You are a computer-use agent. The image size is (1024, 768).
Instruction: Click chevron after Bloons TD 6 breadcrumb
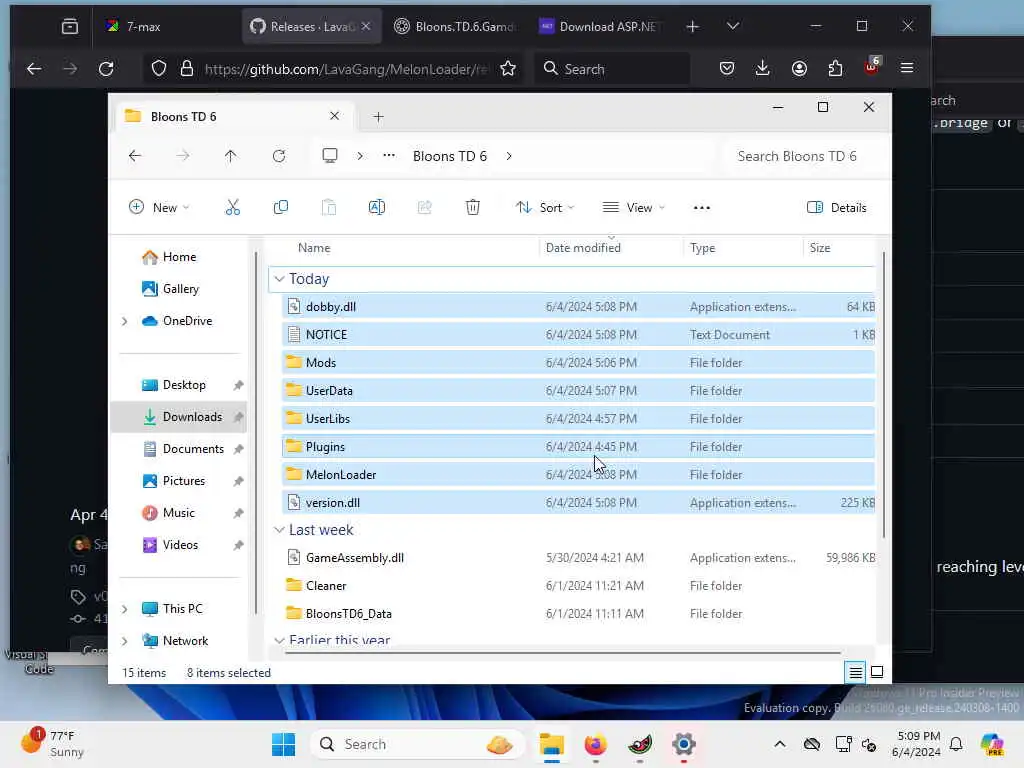pyautogui.click(x=509, y=156)
